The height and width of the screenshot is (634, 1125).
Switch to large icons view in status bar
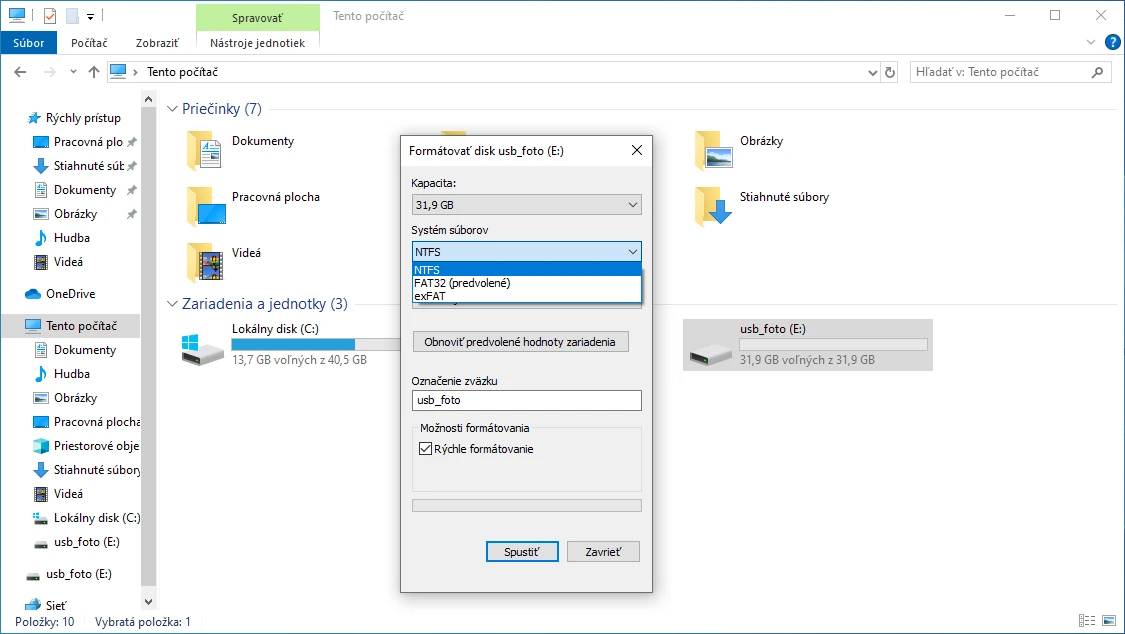(1109, 621)
